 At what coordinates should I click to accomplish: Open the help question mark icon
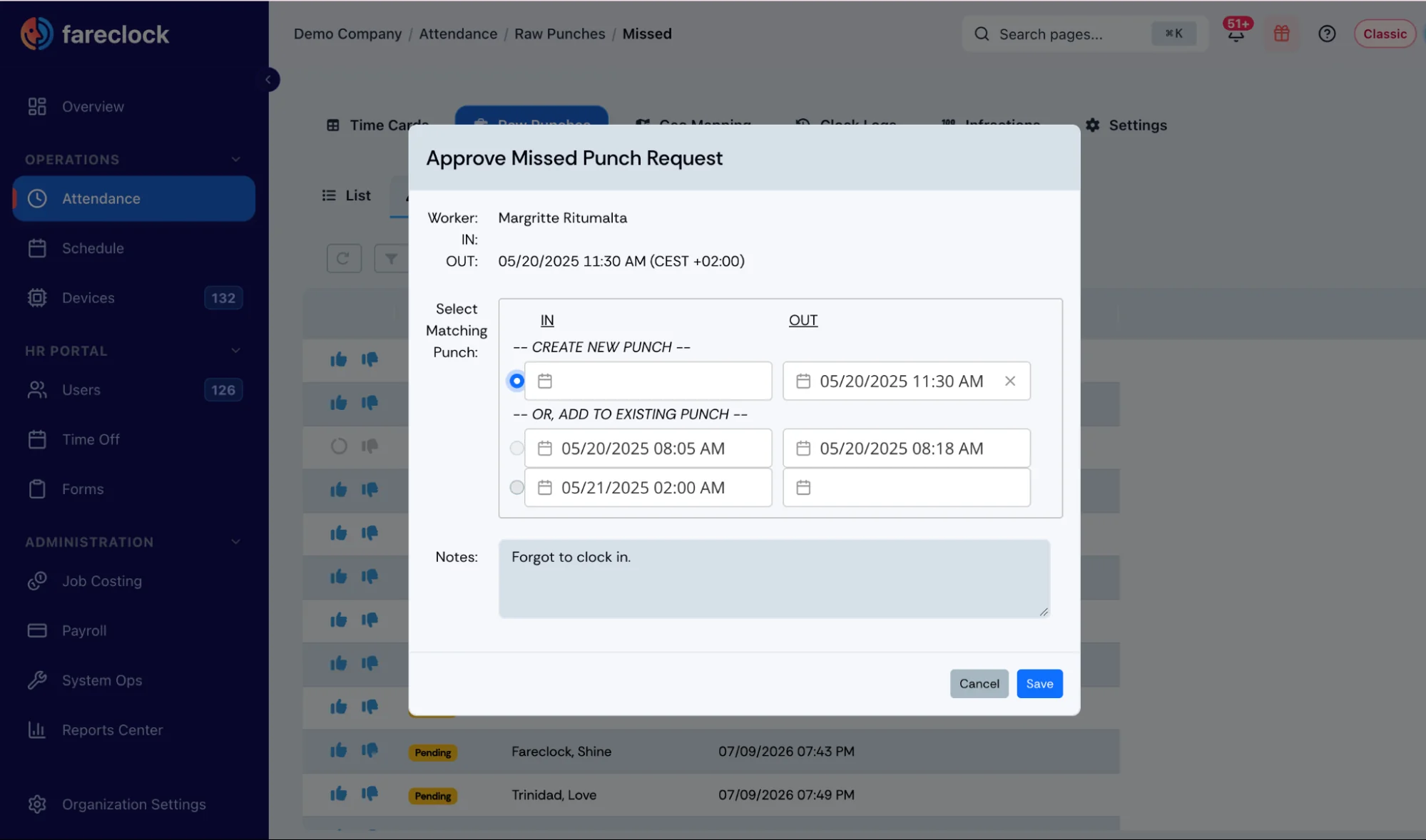pyautogui.click(x=1327, y=34)
